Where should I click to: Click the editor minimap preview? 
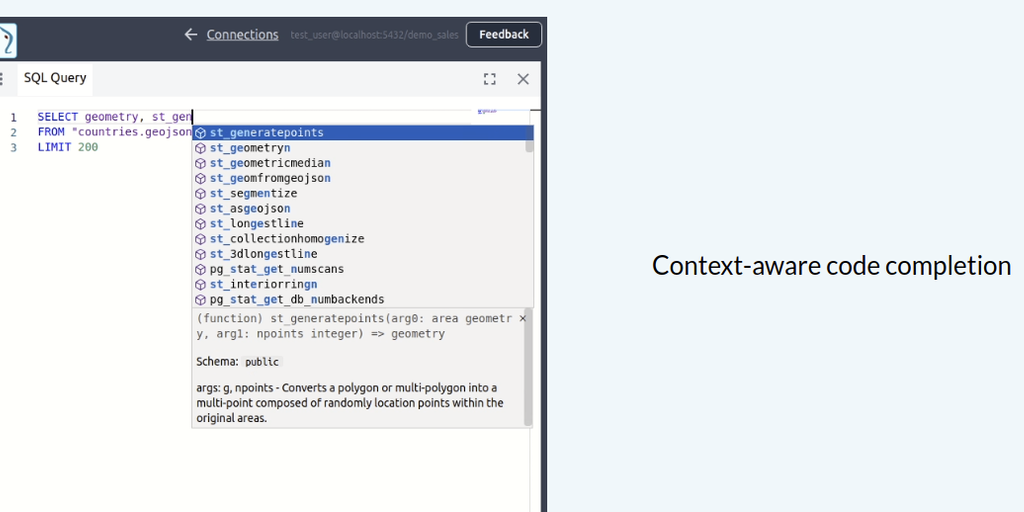[487, 112]
